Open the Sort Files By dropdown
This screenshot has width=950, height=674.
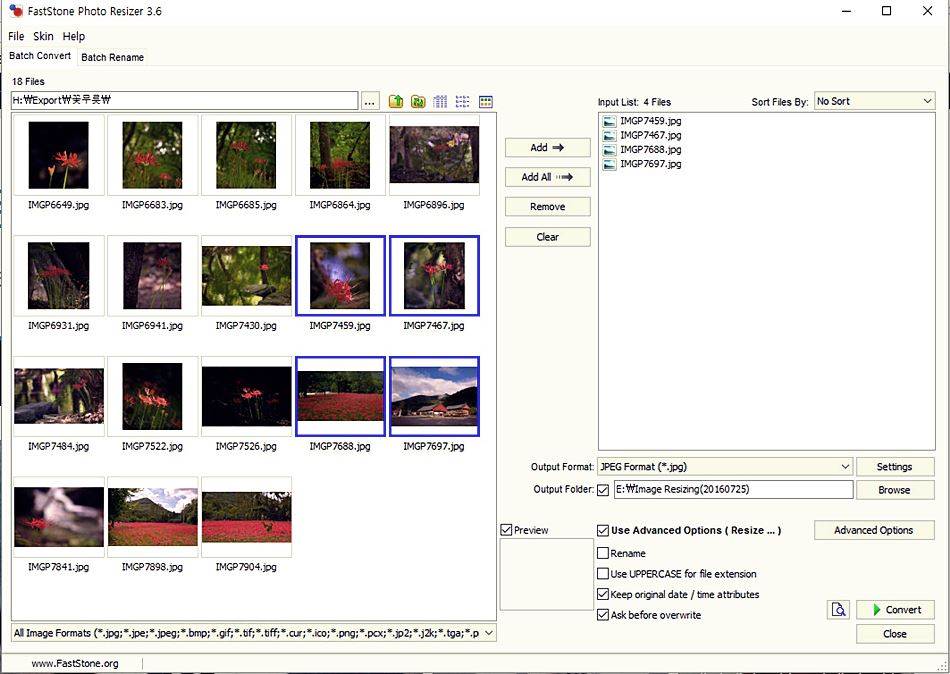click(874, 101)
